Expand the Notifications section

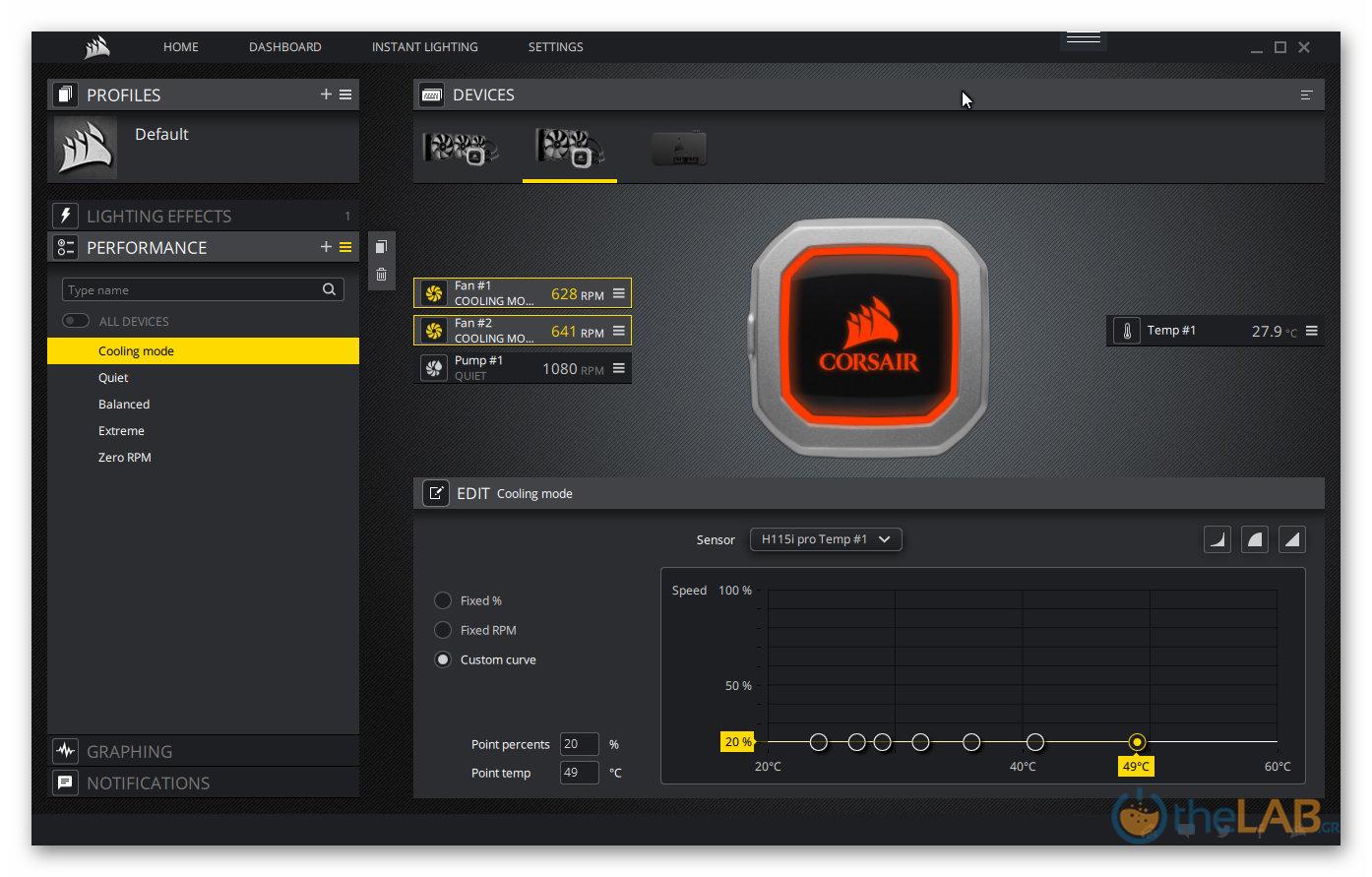tap(203, 783)
